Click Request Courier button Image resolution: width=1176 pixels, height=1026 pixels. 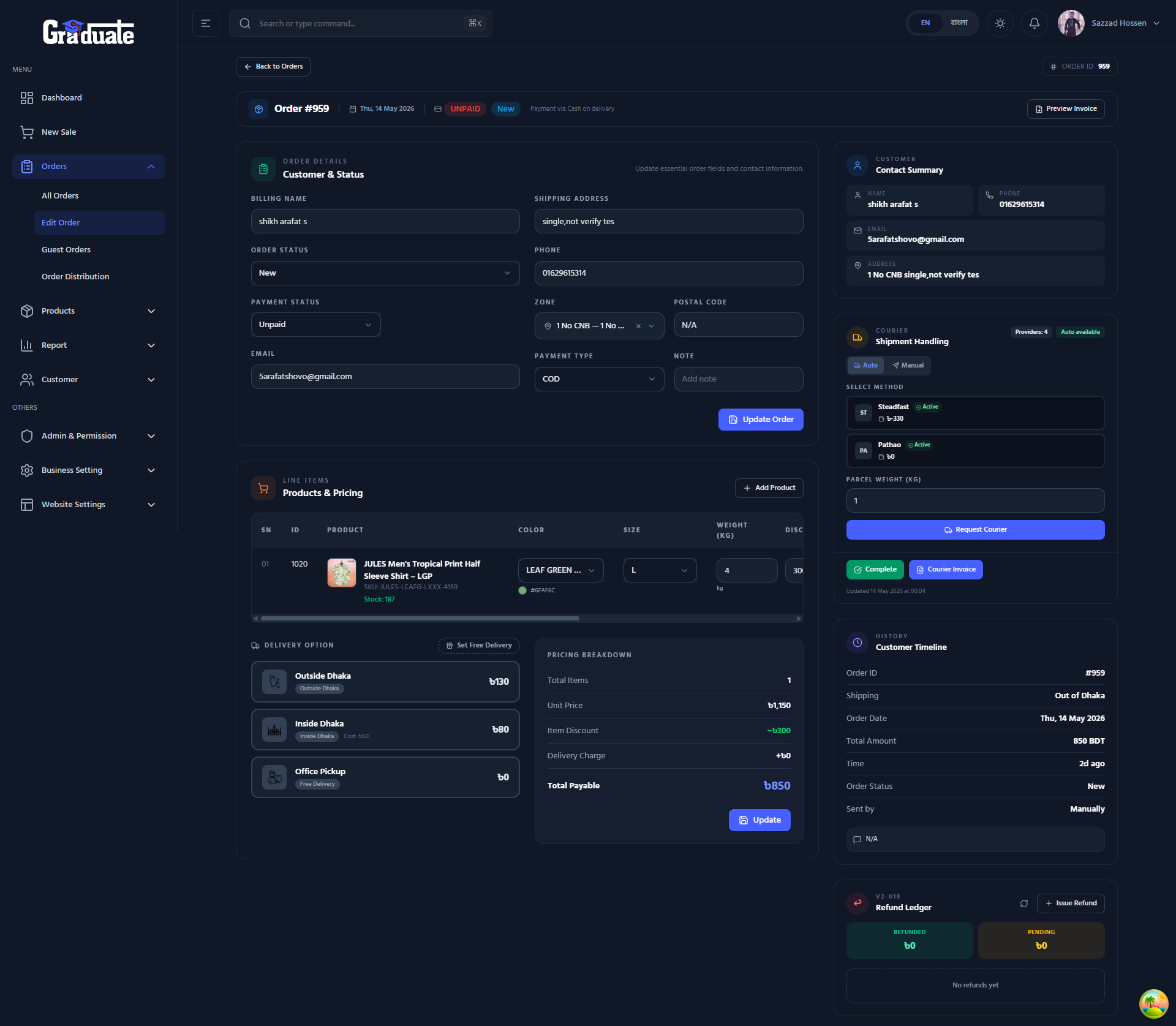pos(975,530)
